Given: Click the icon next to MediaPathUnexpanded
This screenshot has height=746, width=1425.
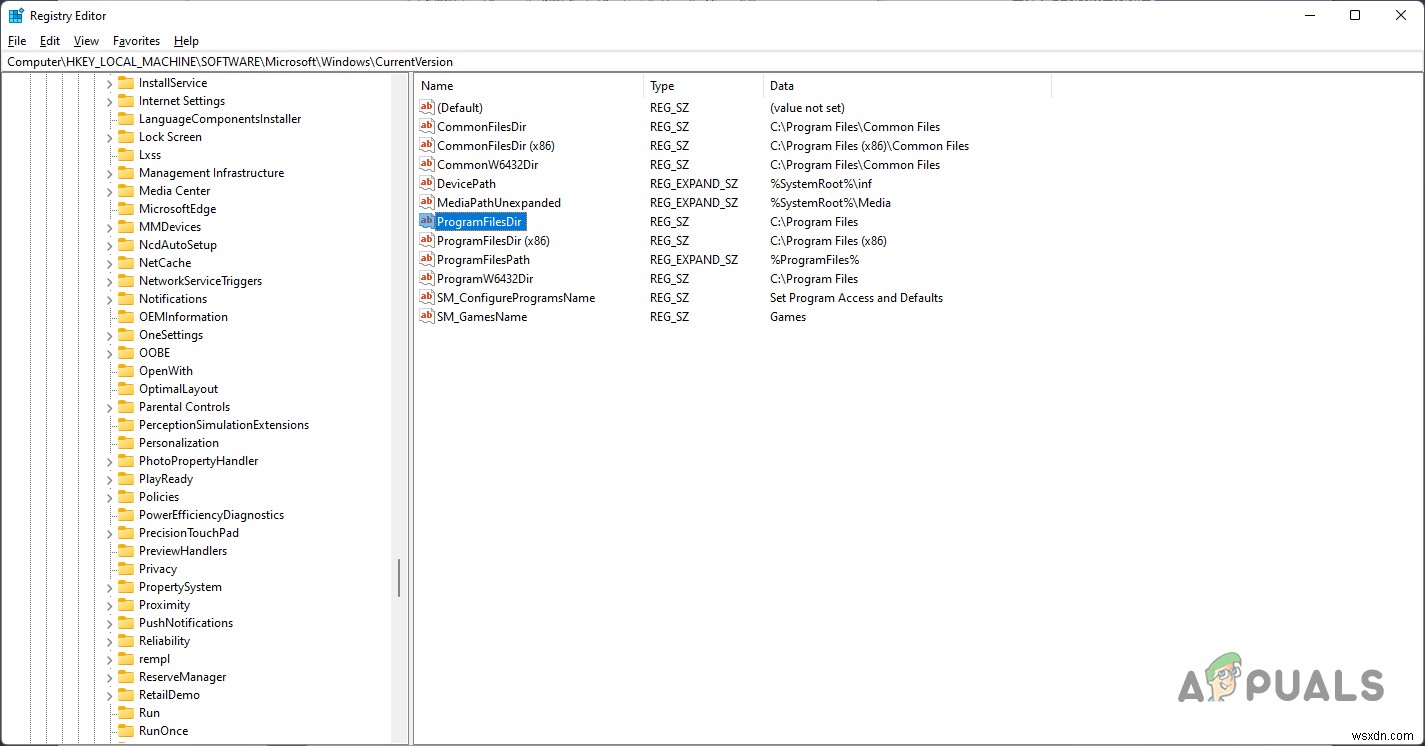Looking at the screenshot, I should pos(427,203).
